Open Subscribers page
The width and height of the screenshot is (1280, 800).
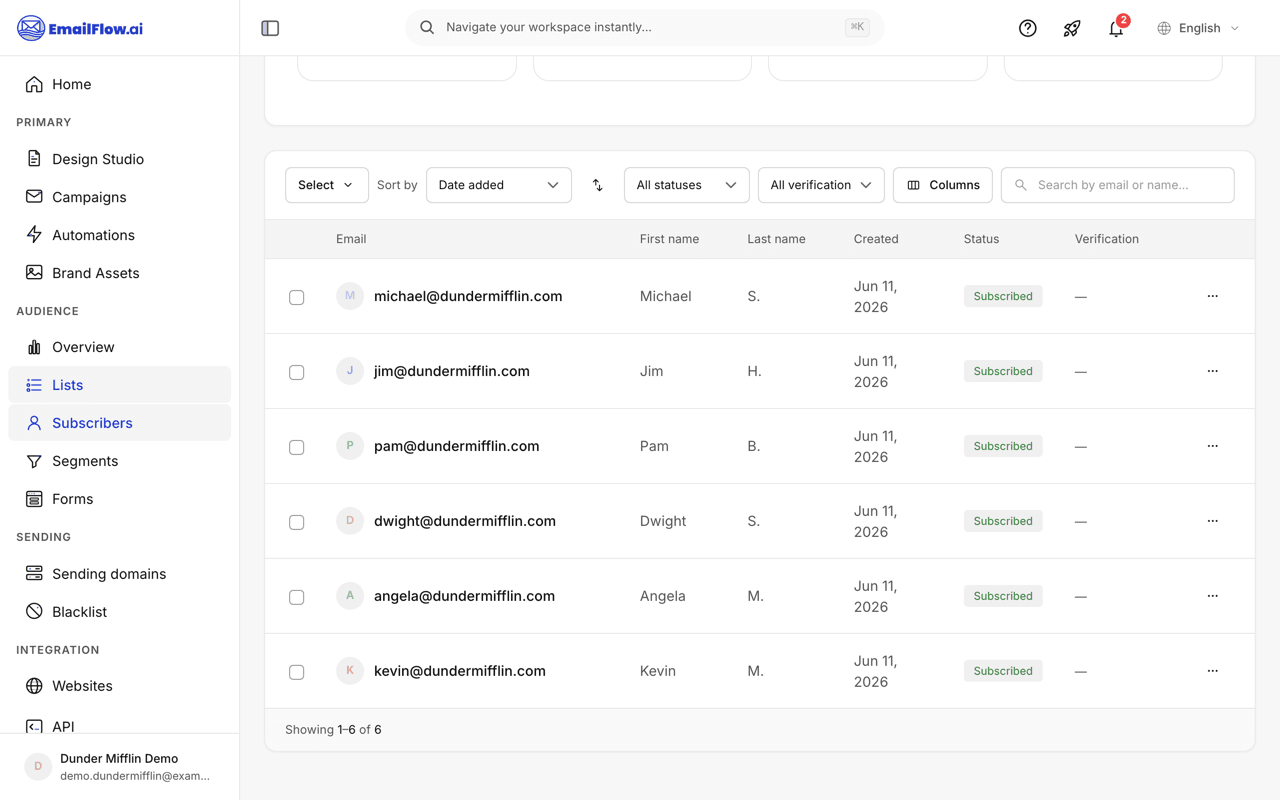coord(120,423)
